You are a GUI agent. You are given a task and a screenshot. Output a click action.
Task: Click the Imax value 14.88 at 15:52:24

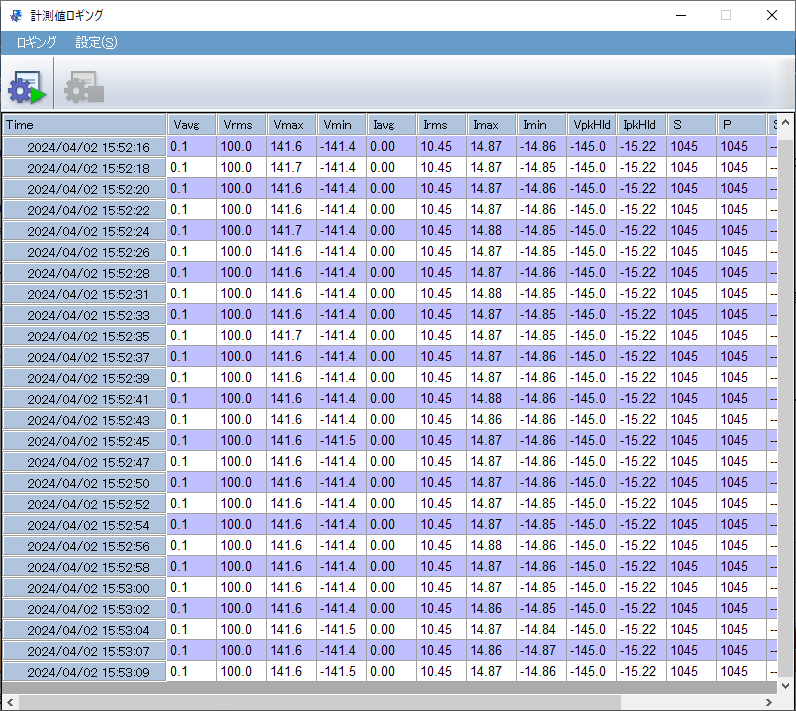[x=487, y=231]
